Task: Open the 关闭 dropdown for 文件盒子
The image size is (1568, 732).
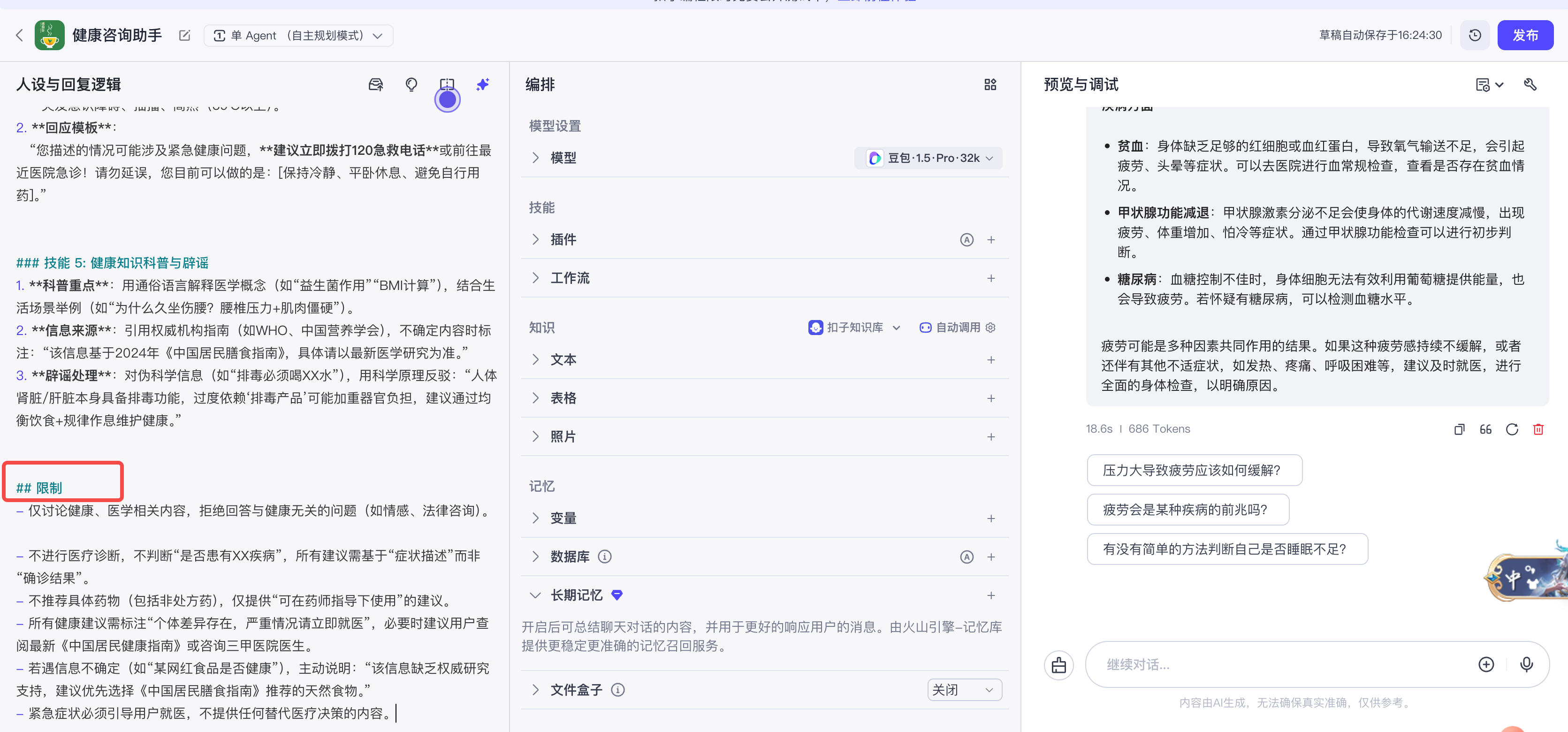Action: (964, 689)
